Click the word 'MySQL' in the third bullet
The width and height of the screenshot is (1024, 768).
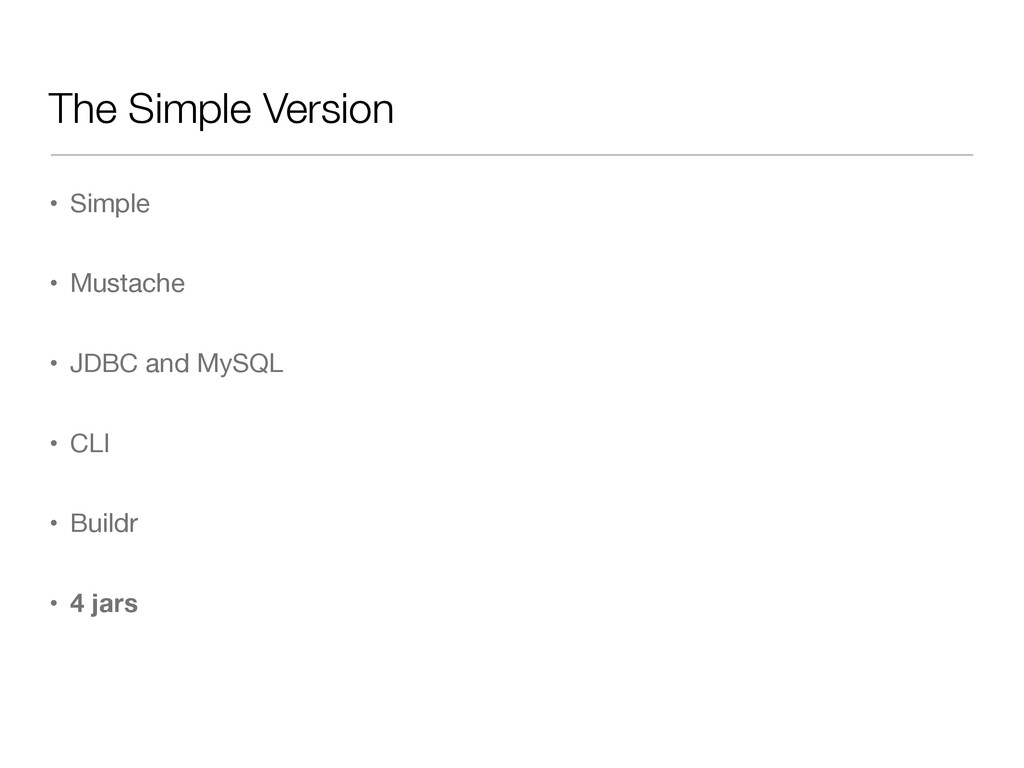[240, 364]
